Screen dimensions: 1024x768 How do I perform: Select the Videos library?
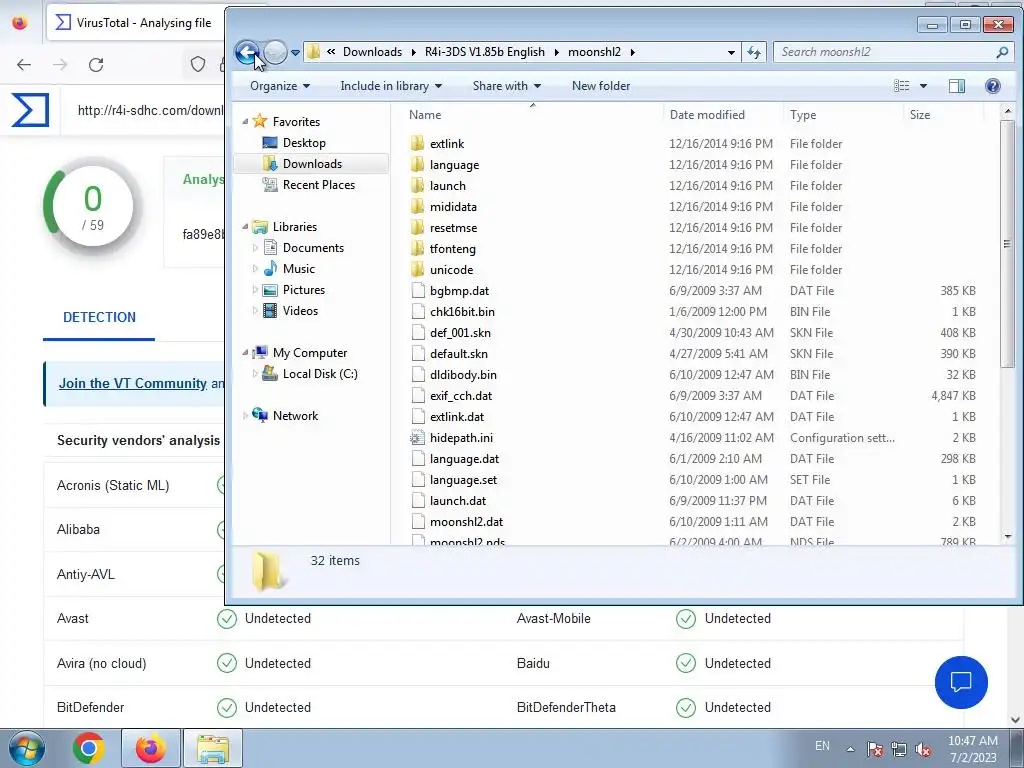pos(300,311)
